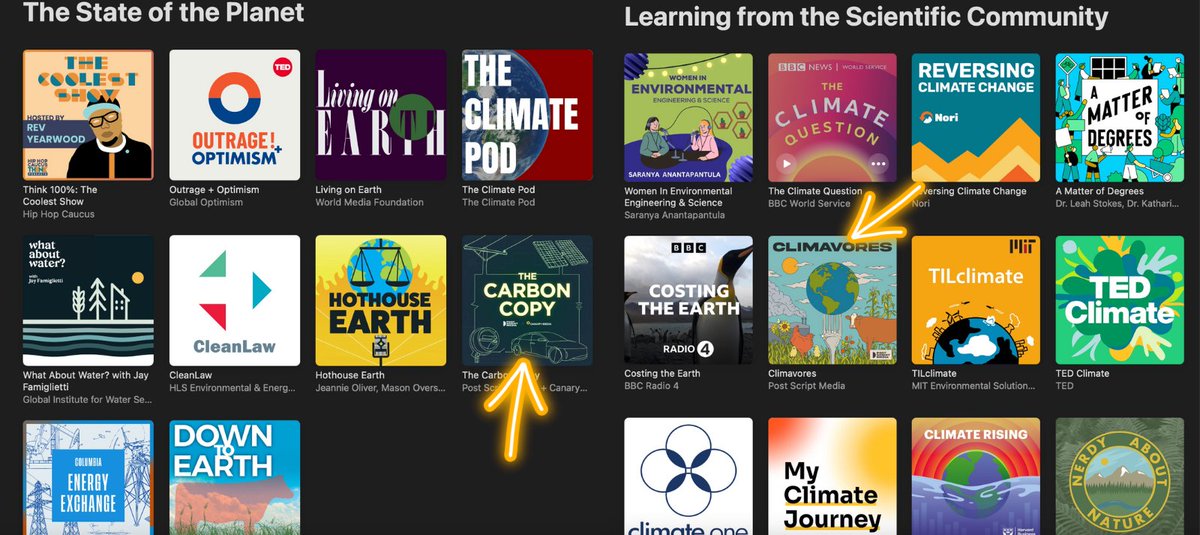Viewport: 1200px width, 535px height.
Task: Click the 'Outrage + Optimism' title text
Action: coord(214,190)
